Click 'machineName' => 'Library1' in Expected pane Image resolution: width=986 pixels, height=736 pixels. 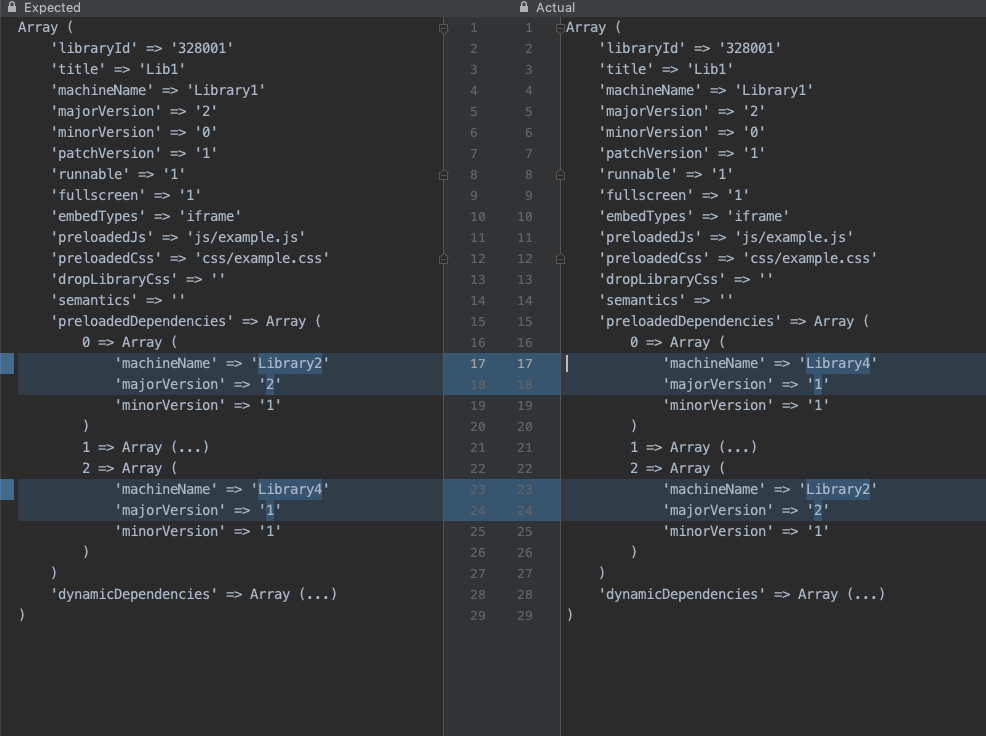point(158,91)
